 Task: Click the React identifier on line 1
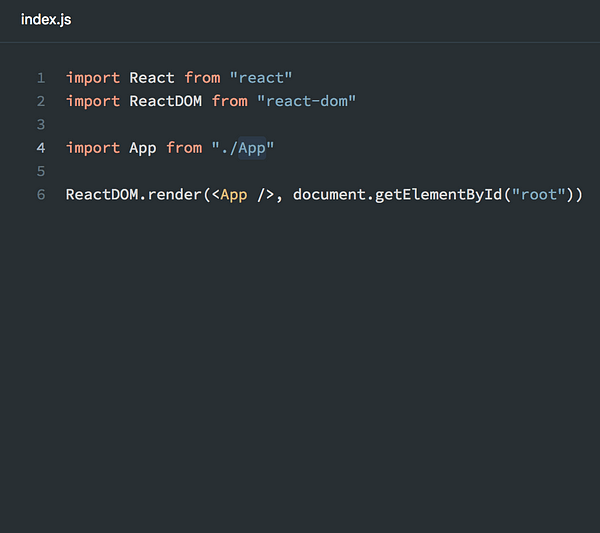click(152, 78)
